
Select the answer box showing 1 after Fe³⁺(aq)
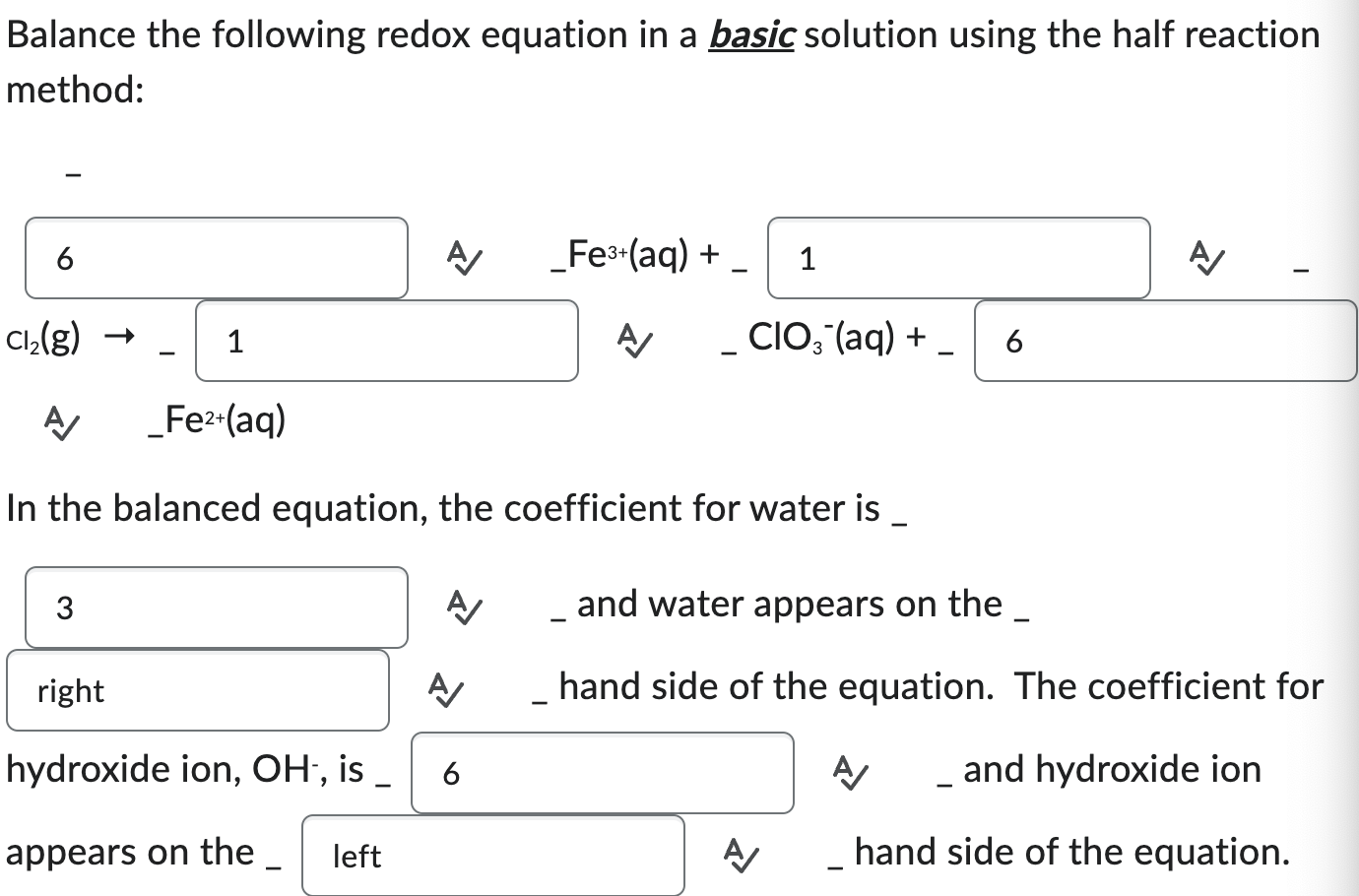956,257
